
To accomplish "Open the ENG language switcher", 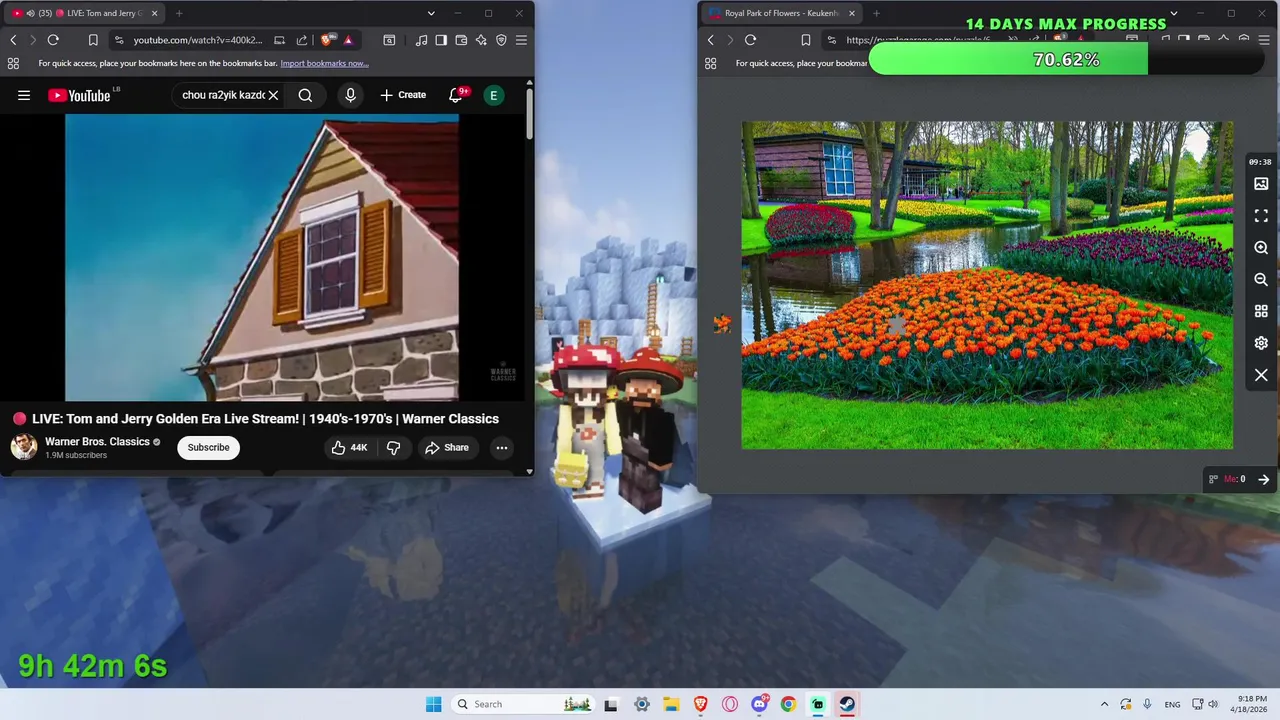I will 1172,704.
